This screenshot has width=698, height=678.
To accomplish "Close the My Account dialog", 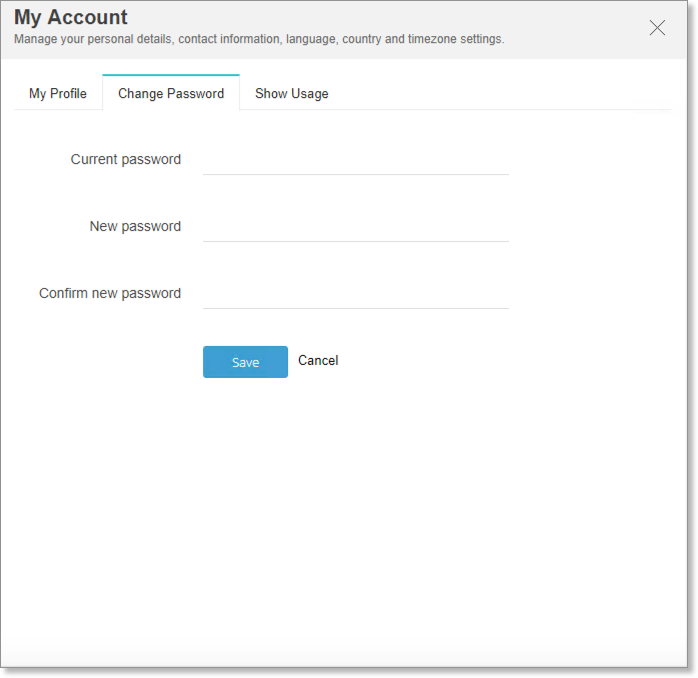I will coord(657,28).
